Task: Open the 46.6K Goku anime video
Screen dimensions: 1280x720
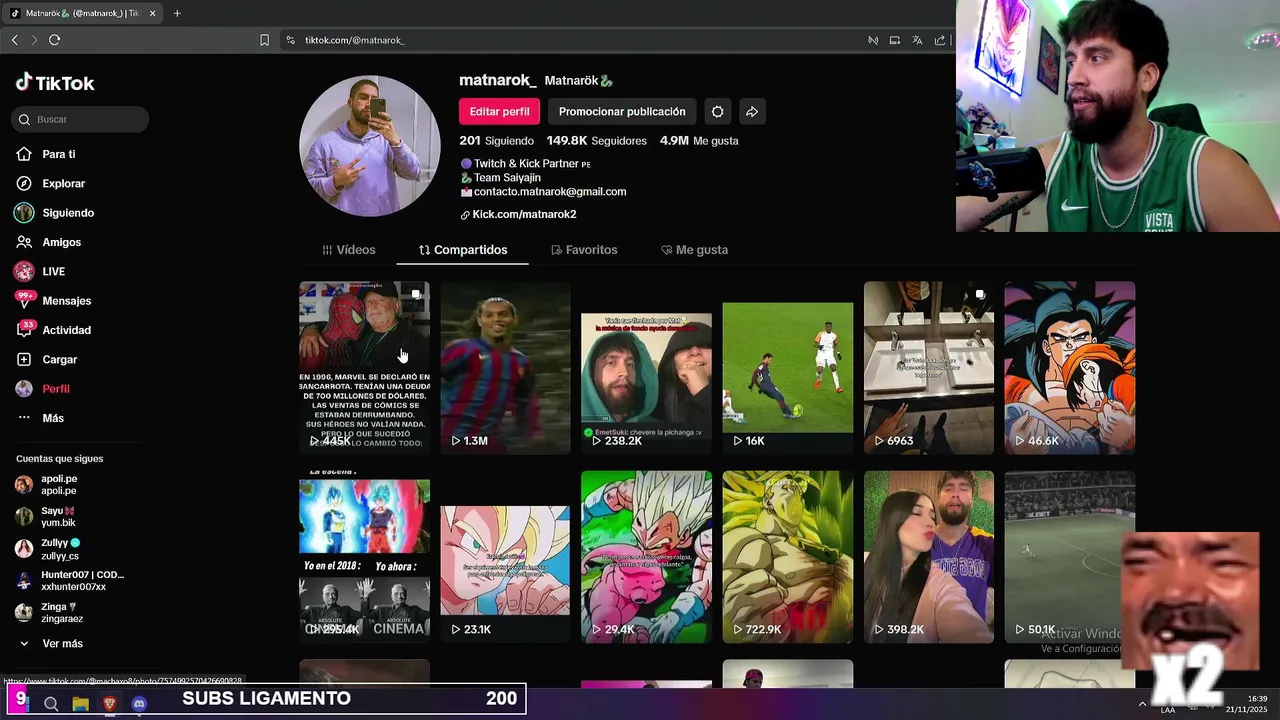Action: point(1070,368)
